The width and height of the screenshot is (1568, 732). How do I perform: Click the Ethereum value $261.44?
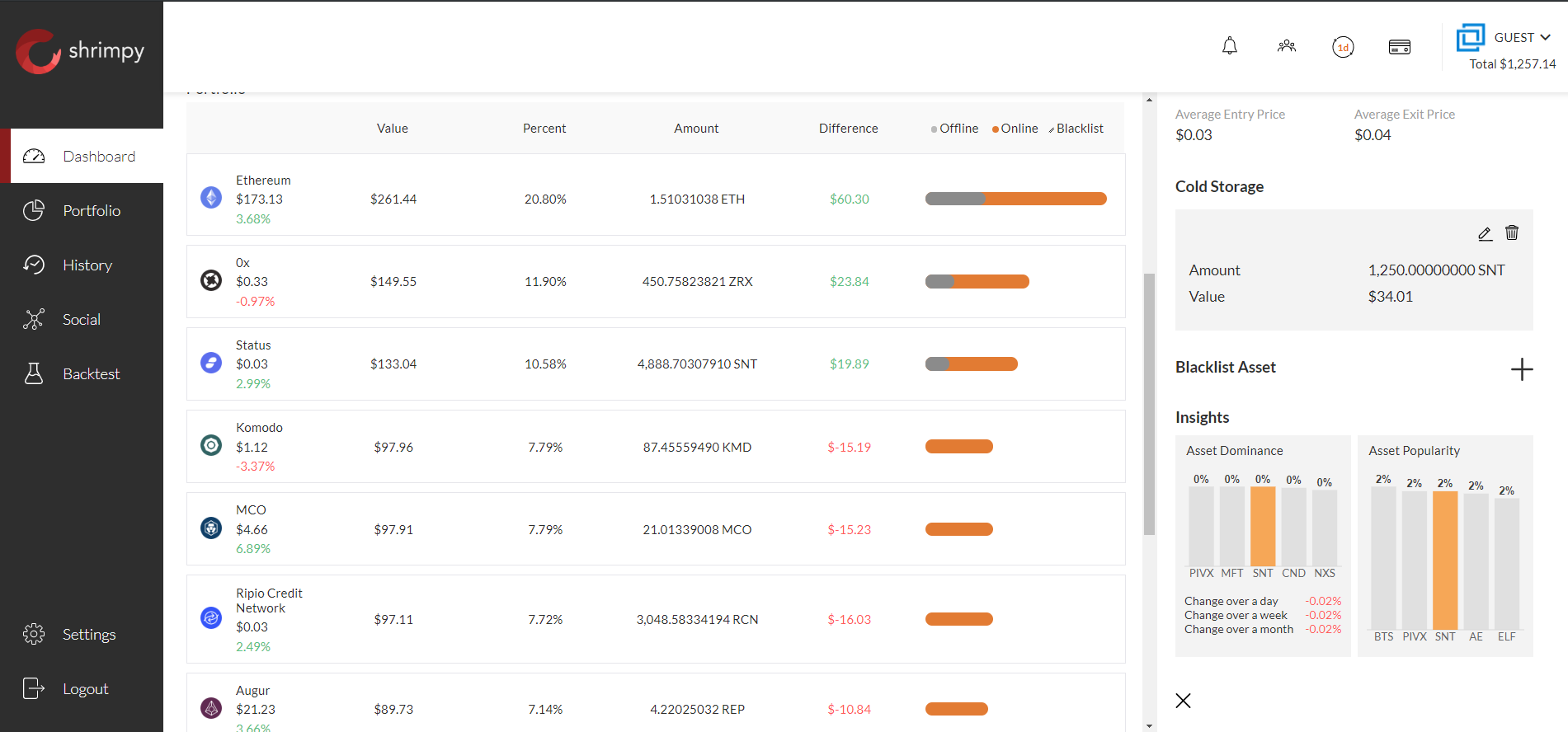(x=393, y=199)
